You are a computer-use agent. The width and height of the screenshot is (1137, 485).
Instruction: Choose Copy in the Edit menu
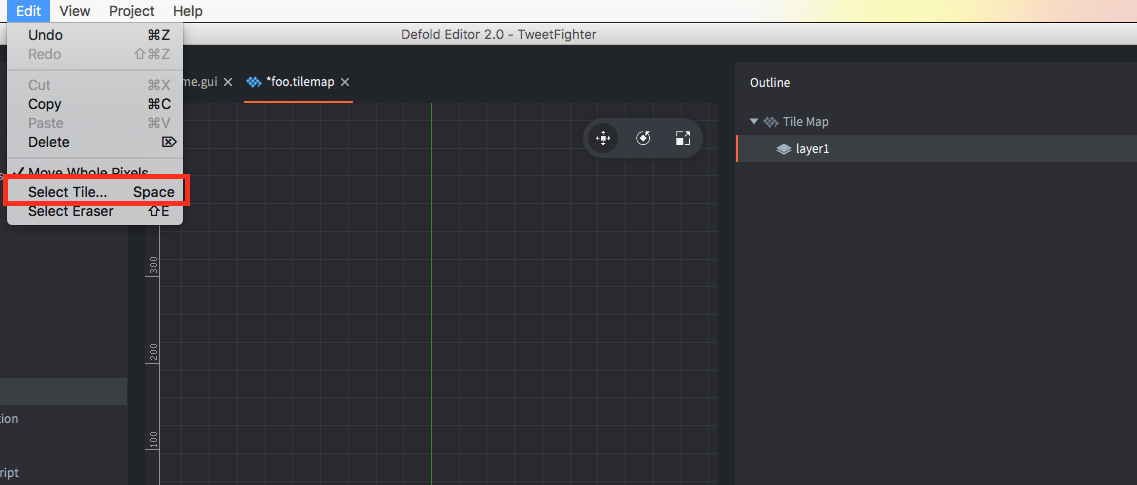[x=95, y=104]
